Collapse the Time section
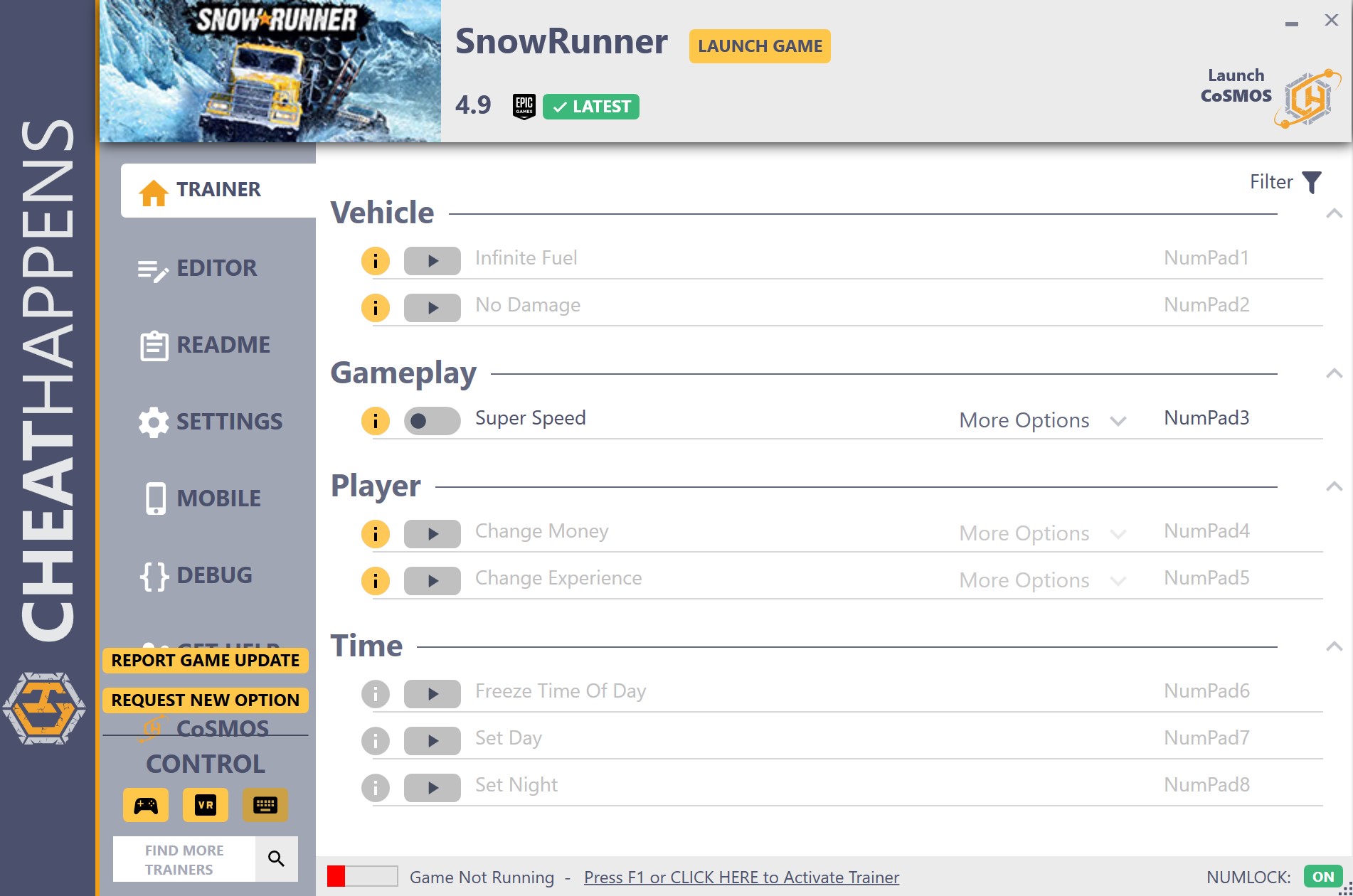Screen dimensions: 1353x896 tap(1335, 646)
